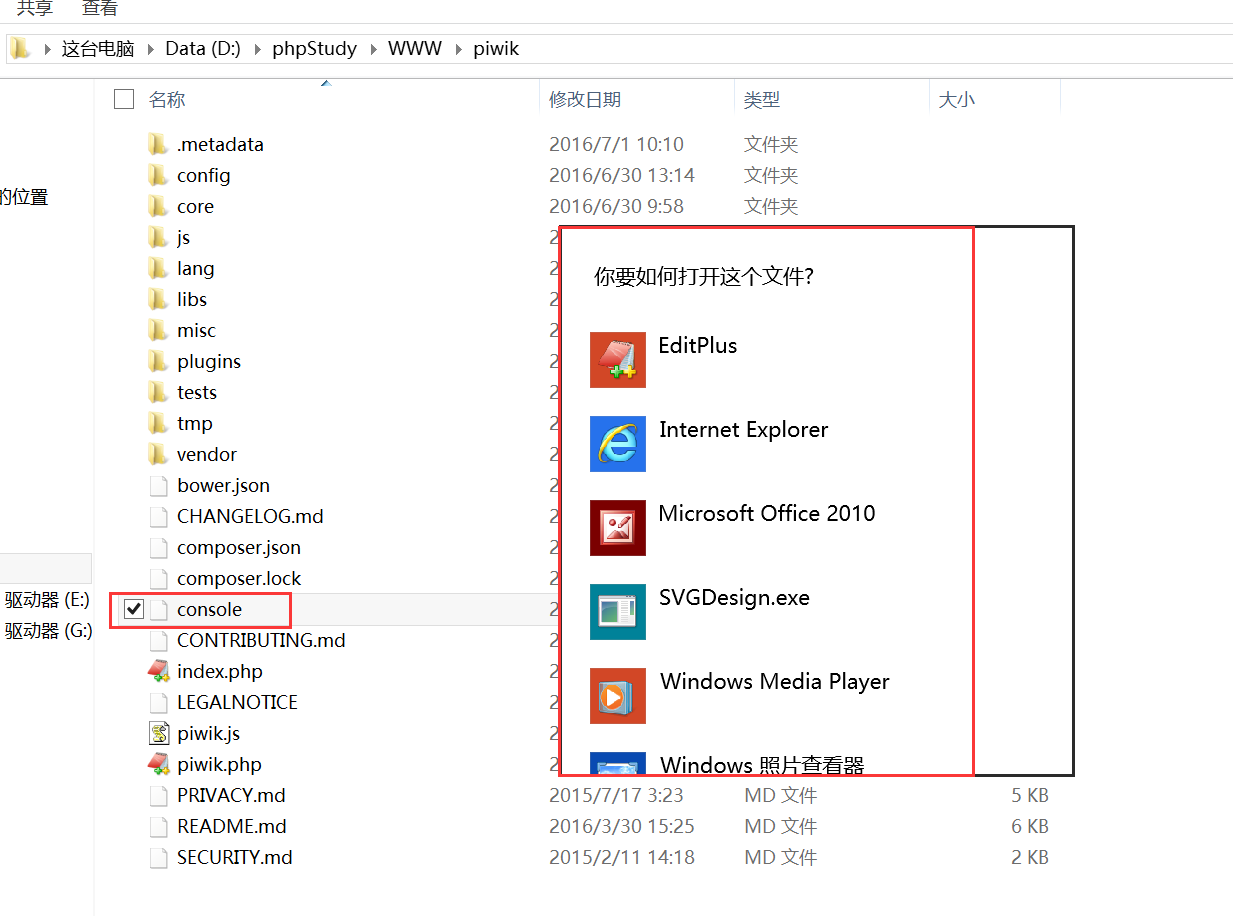Click the README.md file icon
Screen dimensions: 1233x916
pyautogui.click(x=157, y=826)
